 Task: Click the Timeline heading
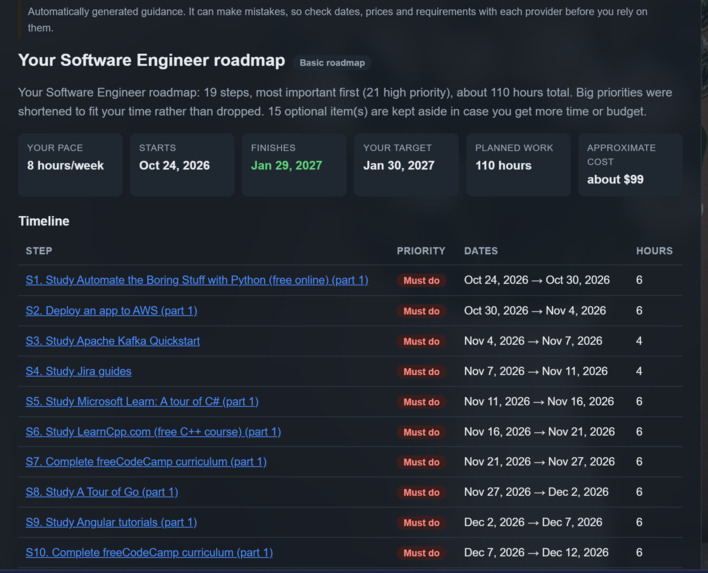point(44,221)
